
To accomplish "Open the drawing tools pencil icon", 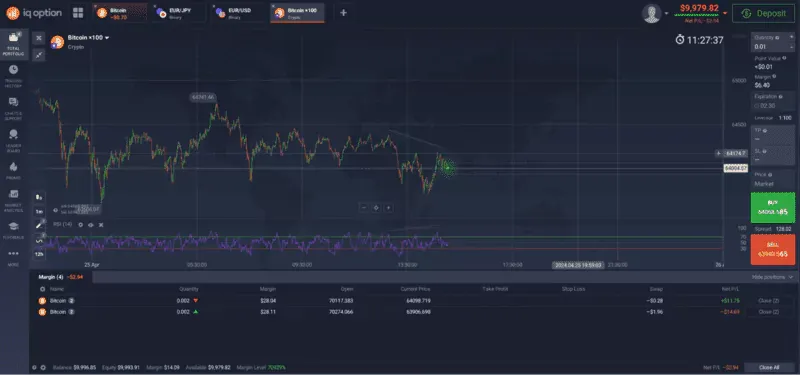I will click(x=39, y=225).
